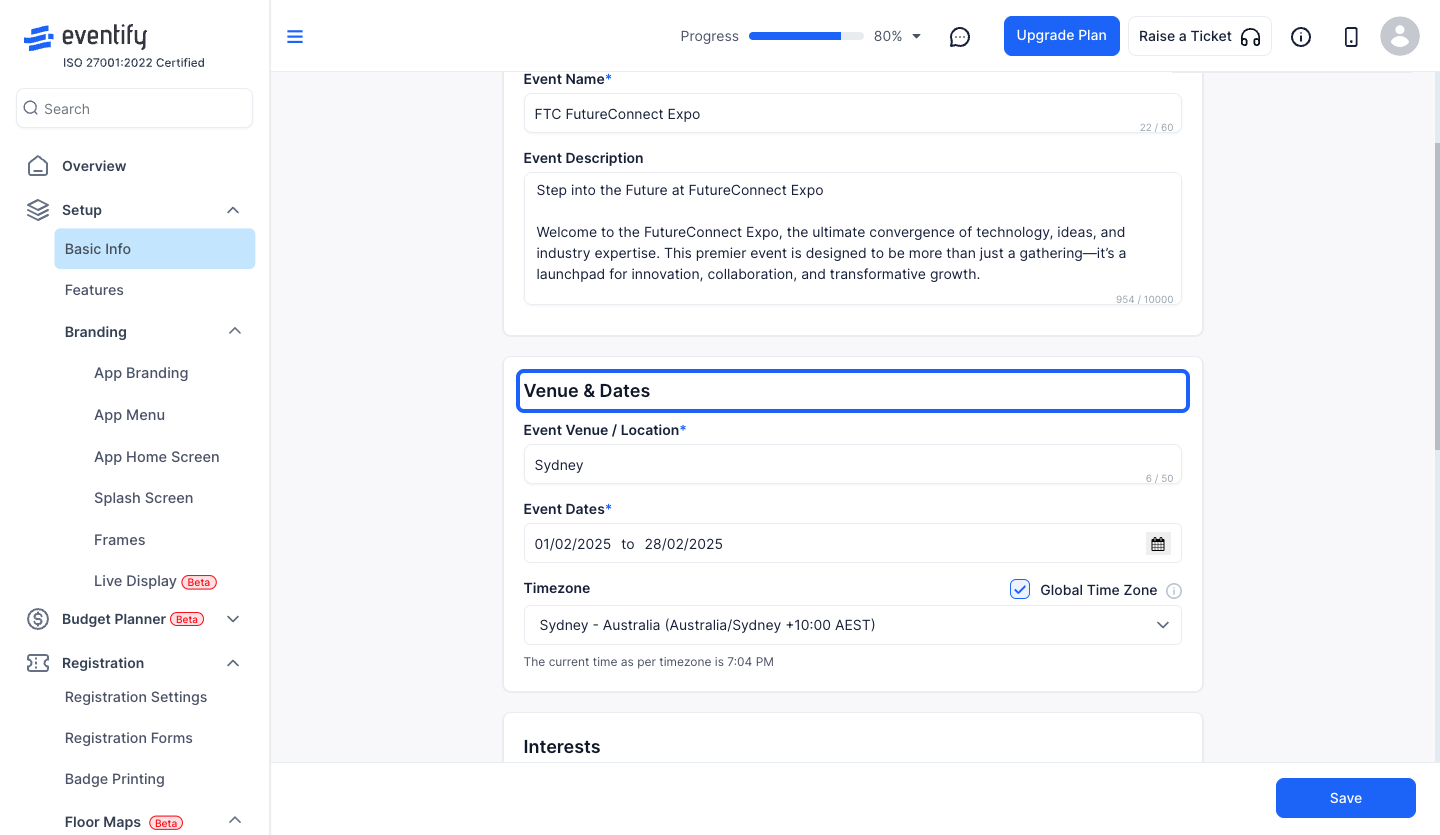Collapse the Setup section chevron
Screen dimensions: 1440x835
coord(233,210)
